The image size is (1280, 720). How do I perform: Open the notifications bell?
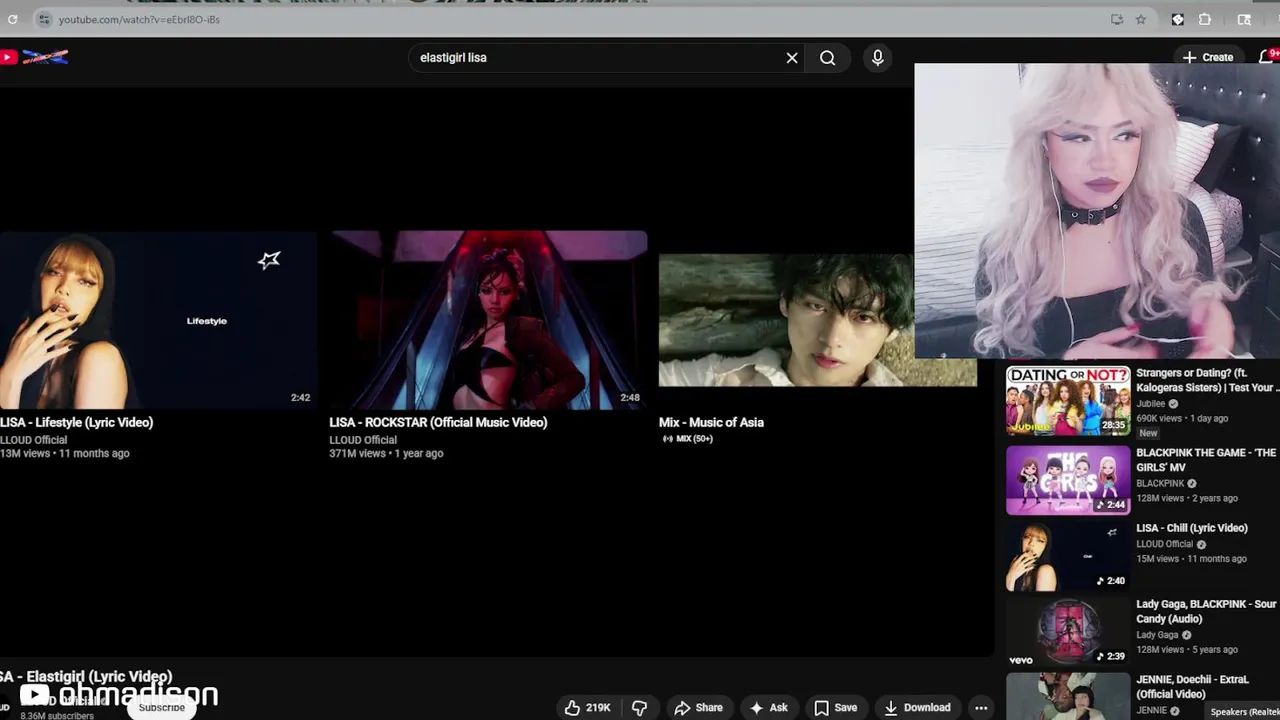coord(1267,57)
